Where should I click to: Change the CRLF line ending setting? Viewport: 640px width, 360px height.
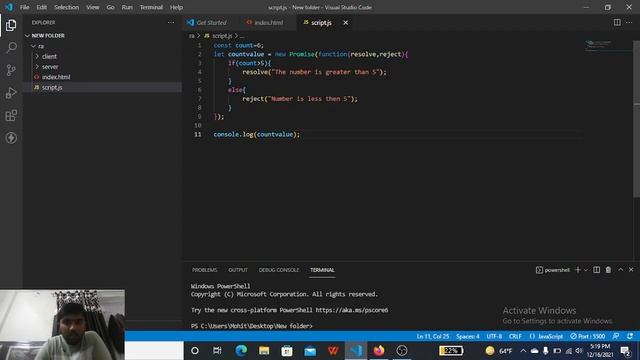515,336
